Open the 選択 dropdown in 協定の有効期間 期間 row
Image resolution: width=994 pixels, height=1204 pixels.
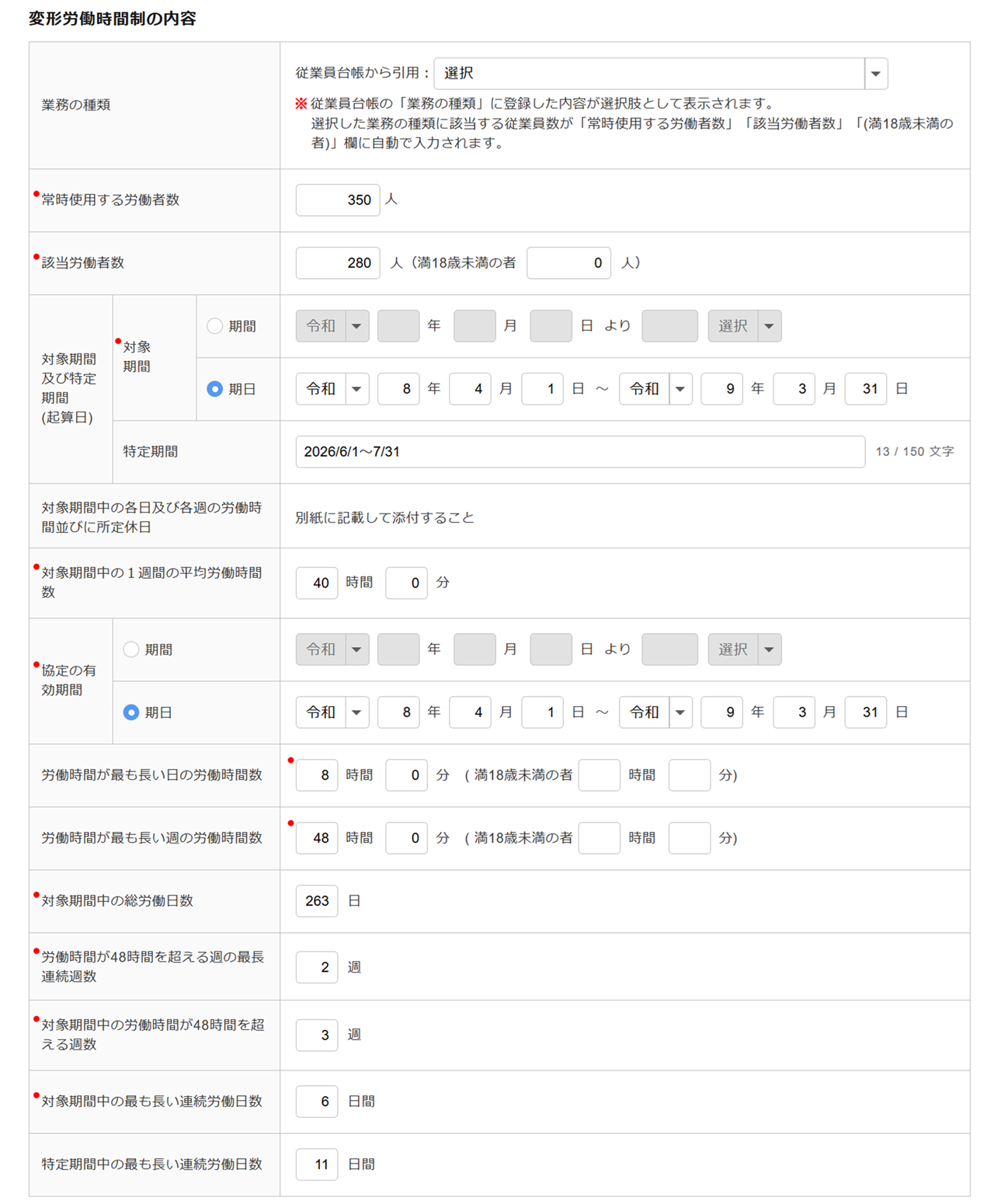745,649
